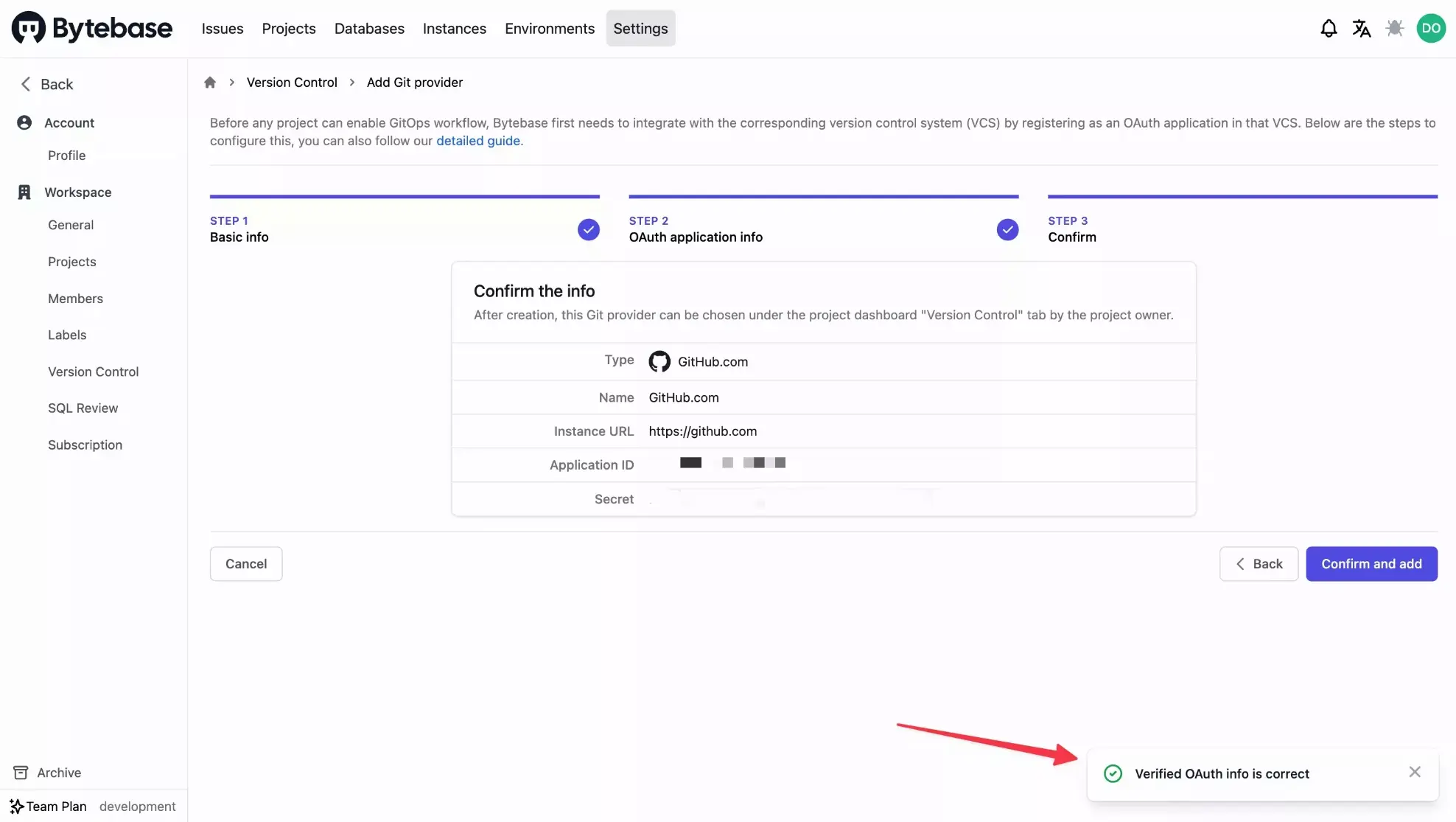Open Labels settings

pyautogui.click(x=67, y=335)
